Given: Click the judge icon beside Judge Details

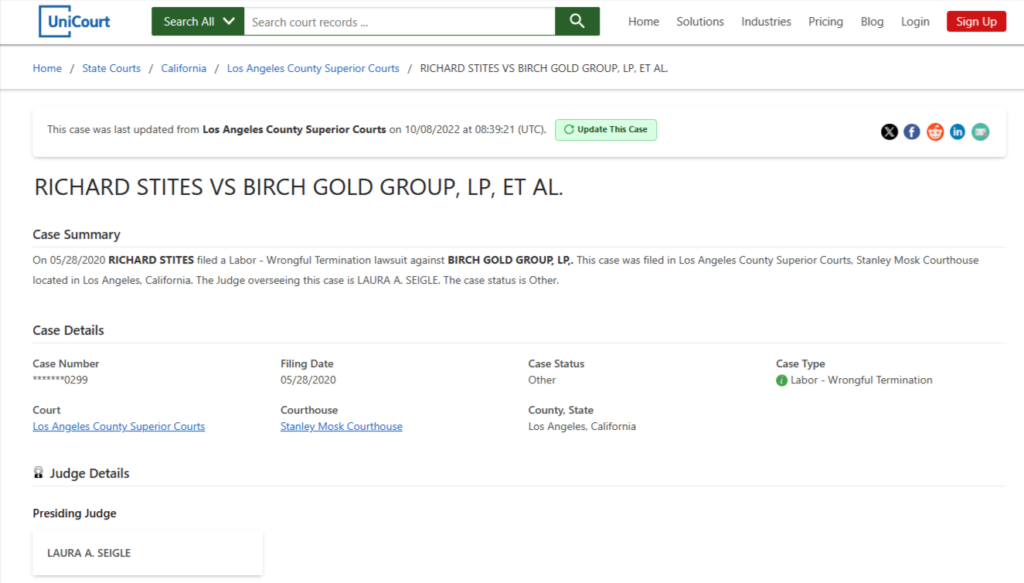Looking at the screenshot, I should click(x=39, y=473).
